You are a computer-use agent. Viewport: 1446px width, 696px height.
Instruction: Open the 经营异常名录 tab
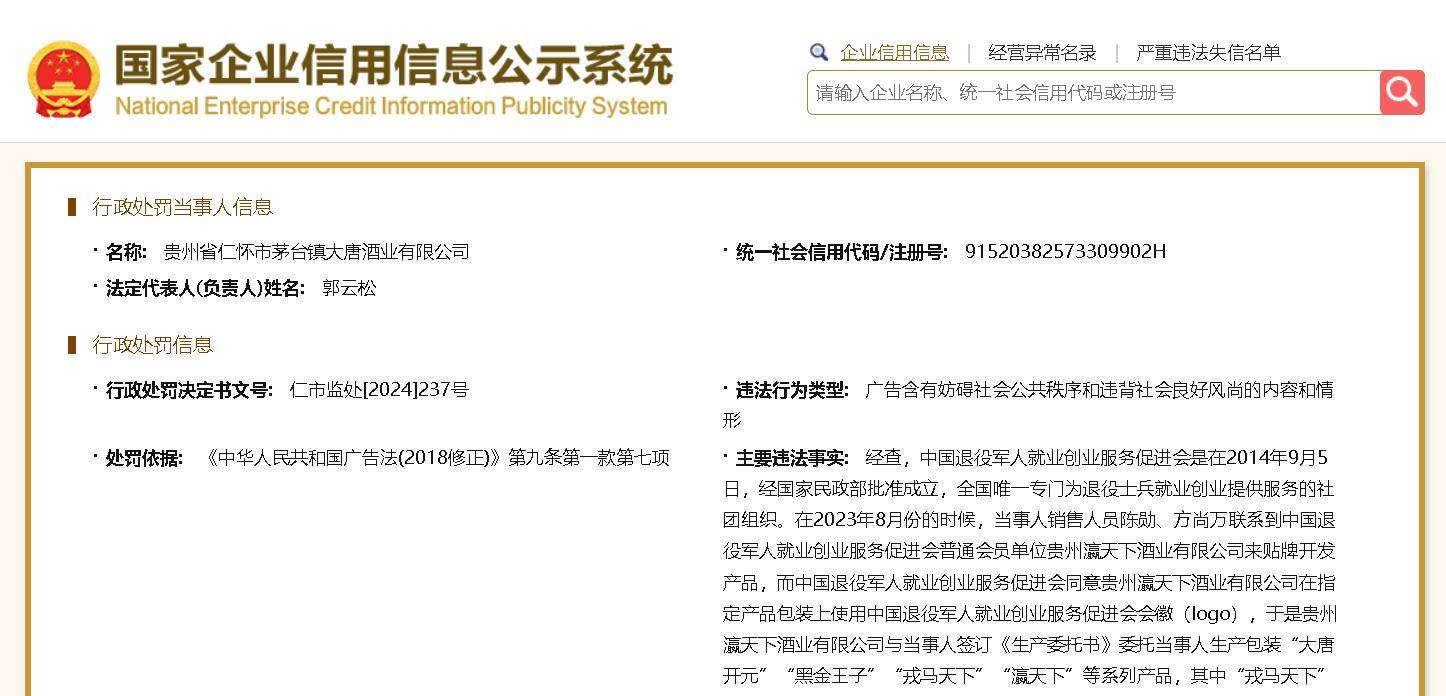1042,52
